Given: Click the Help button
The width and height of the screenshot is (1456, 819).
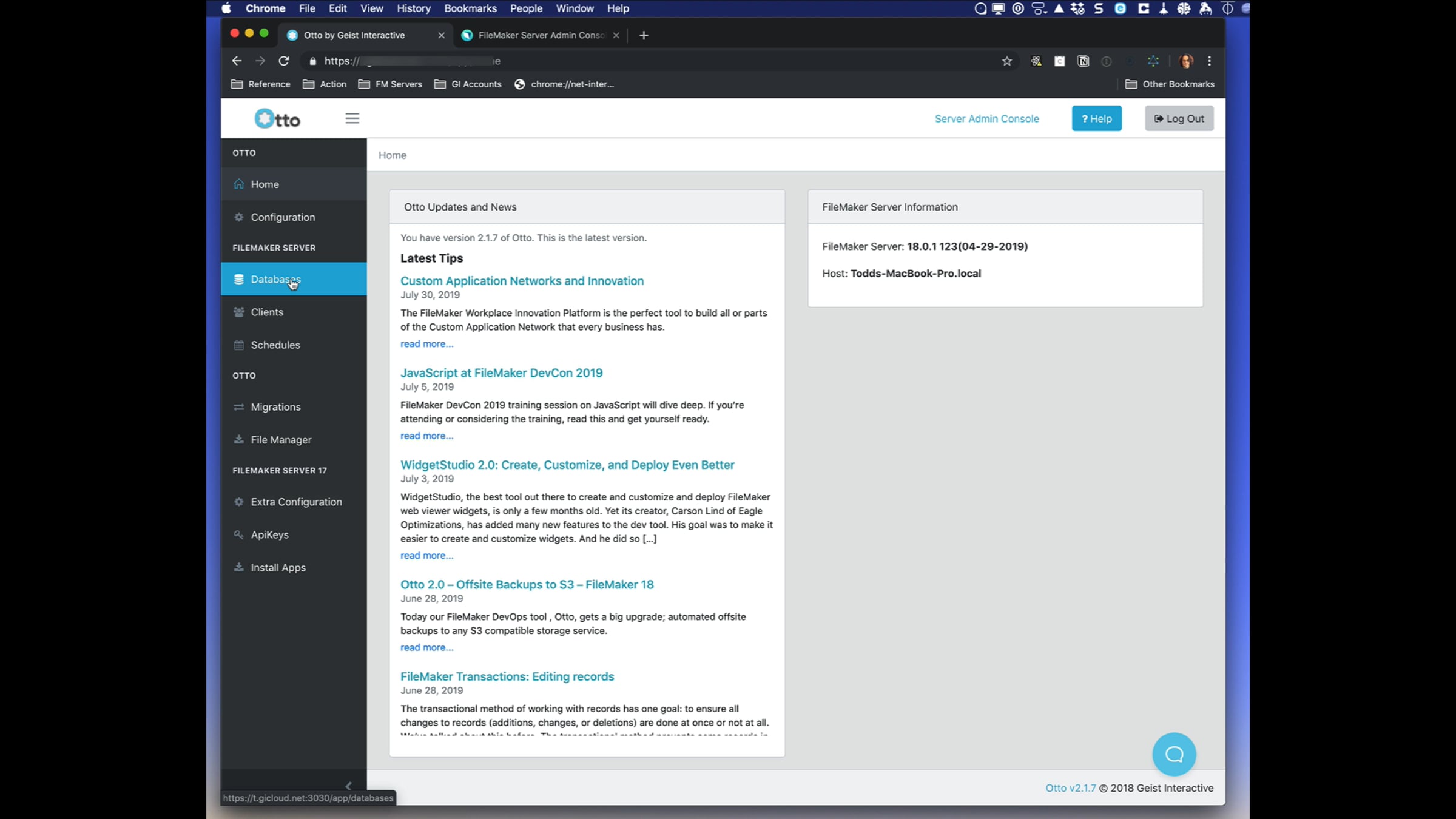Looking at the screenshot, I should (x=1096, y=118).
